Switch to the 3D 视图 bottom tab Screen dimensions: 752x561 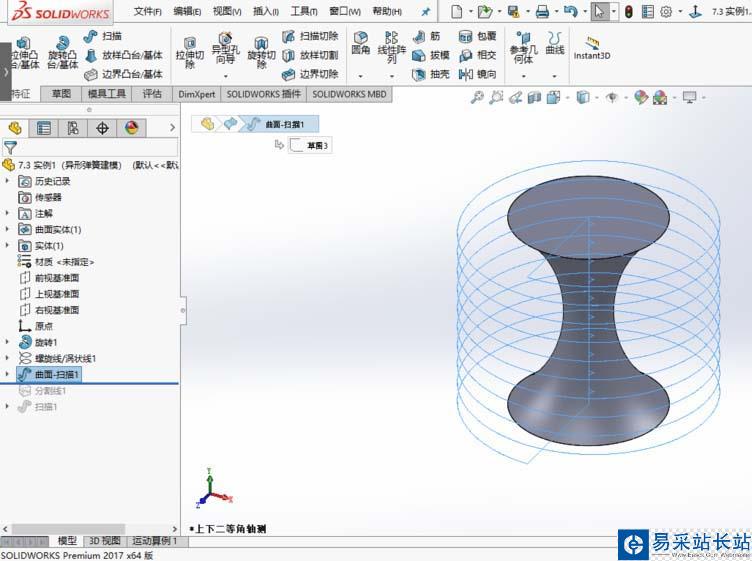pos(105,541)
